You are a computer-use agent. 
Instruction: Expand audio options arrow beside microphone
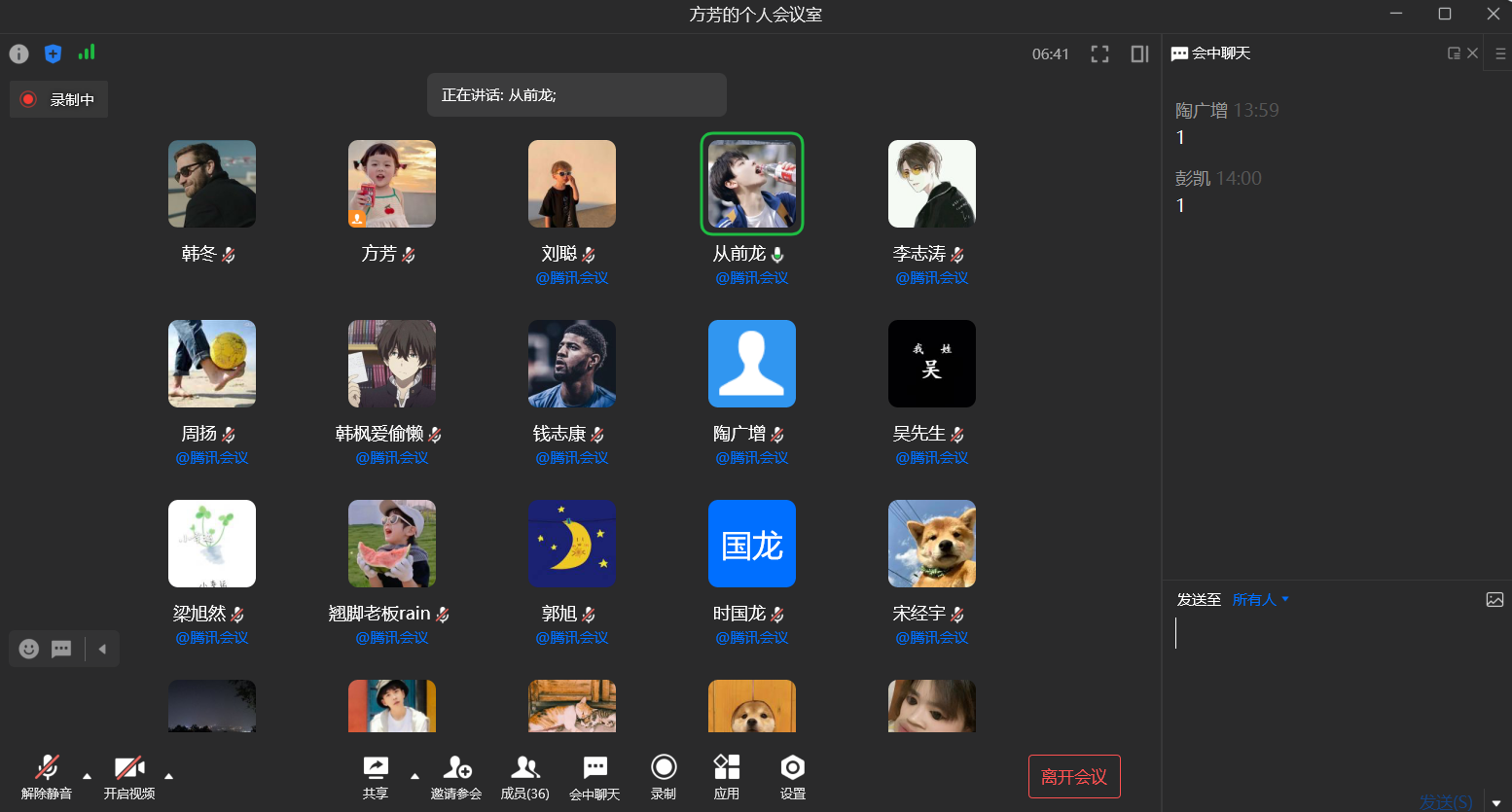click(x=88, y=776)
